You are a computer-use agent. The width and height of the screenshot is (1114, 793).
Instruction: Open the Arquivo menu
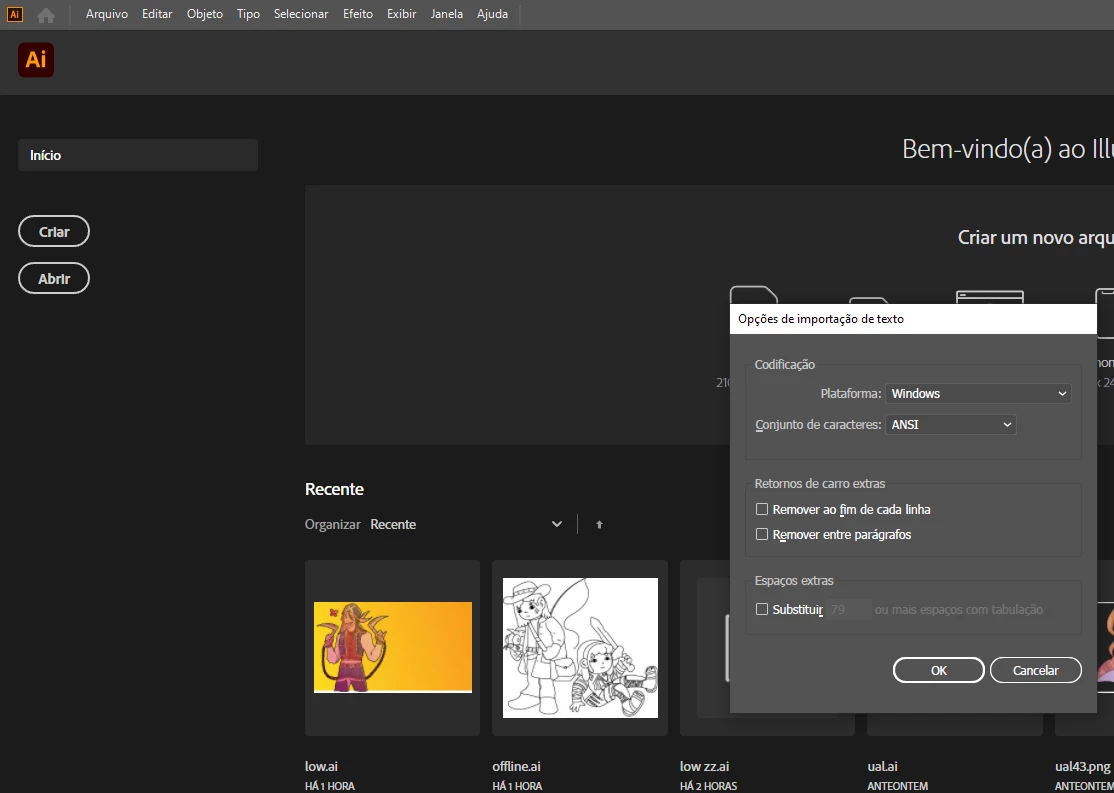(x=107, y=14)
